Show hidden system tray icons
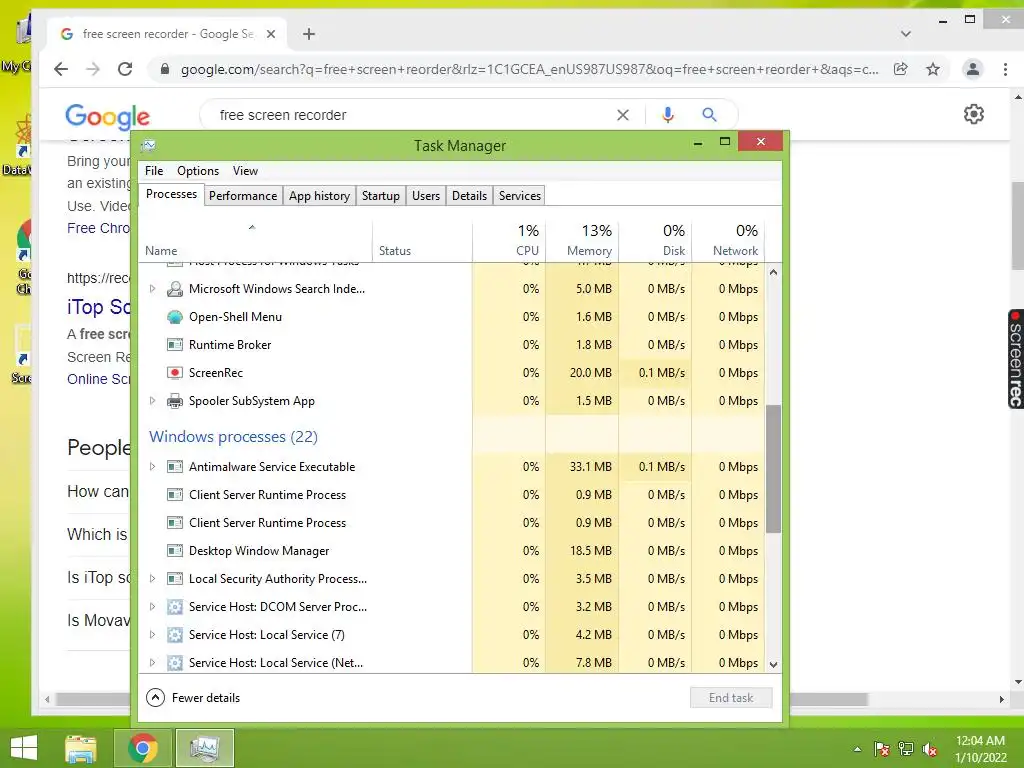 pyautogui.click(x=857, y=749)
